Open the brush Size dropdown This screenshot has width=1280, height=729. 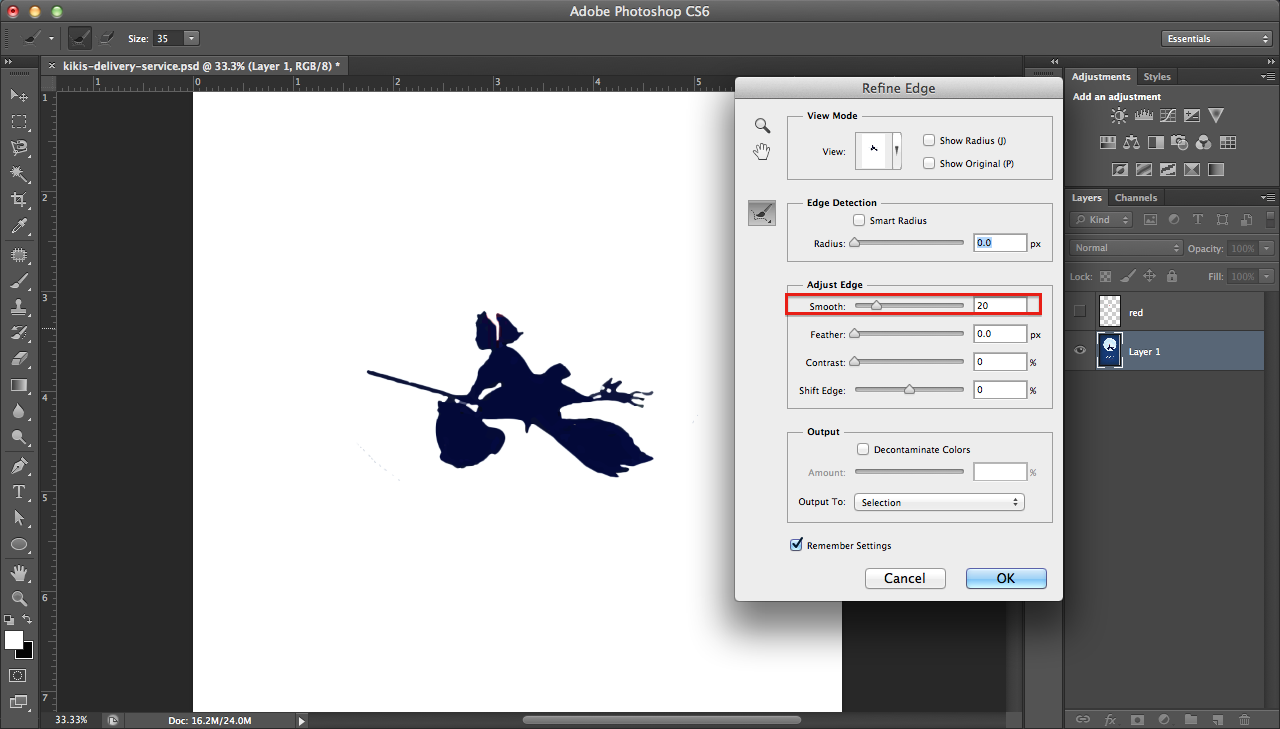(x=191, y=38)
